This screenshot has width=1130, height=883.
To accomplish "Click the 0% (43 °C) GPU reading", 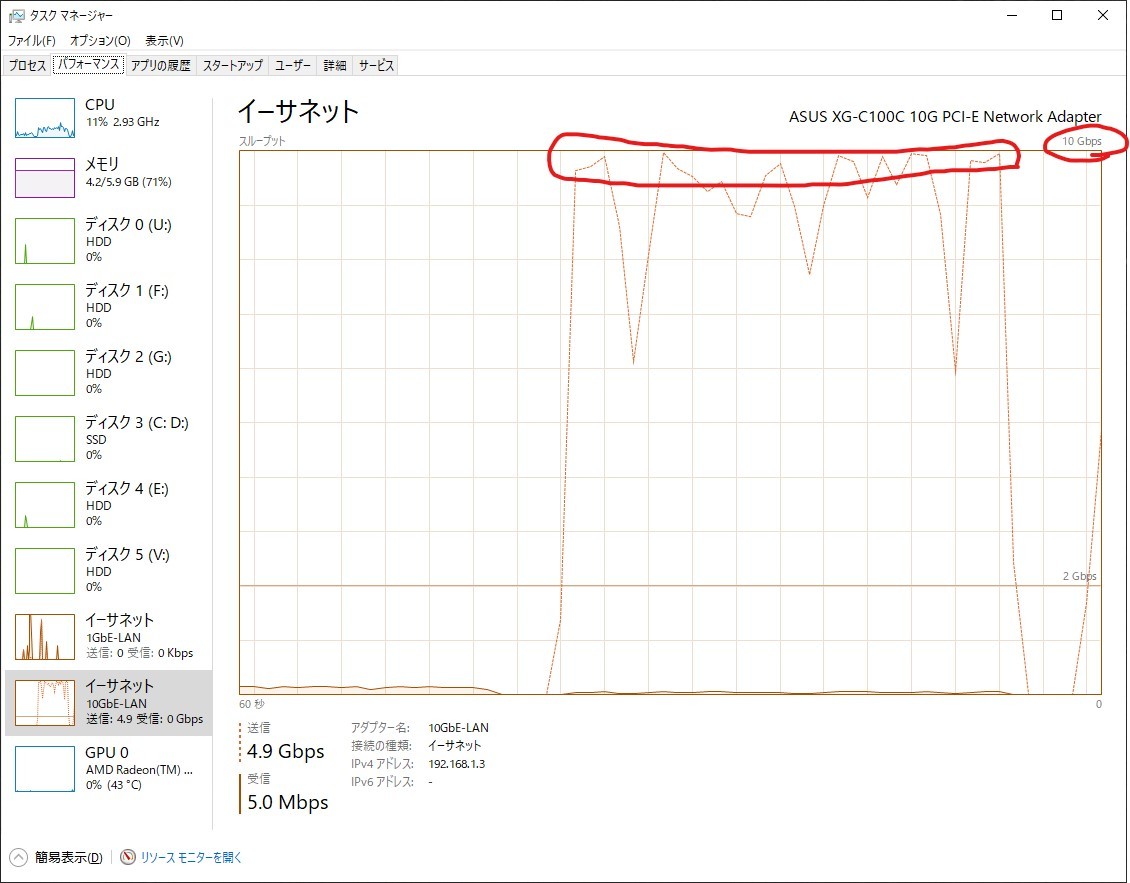I will click(114, 785).
